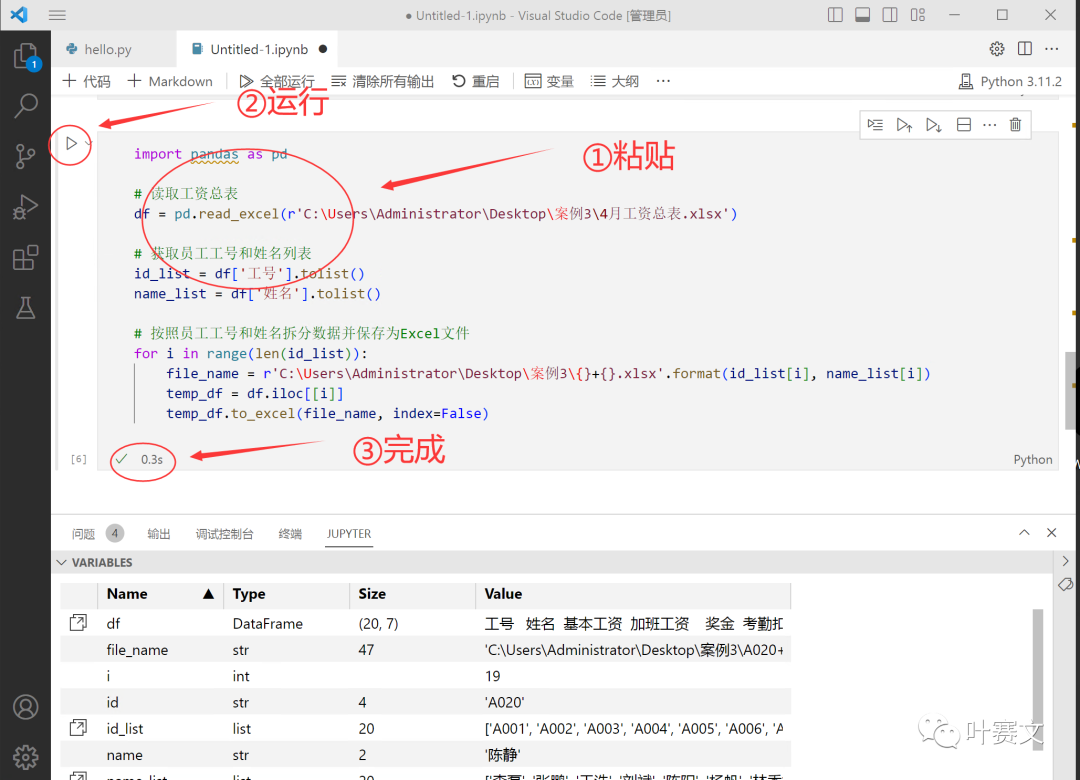
Task: Toggle the panel visibility with chevron
Action: (x=1023, y=532)
